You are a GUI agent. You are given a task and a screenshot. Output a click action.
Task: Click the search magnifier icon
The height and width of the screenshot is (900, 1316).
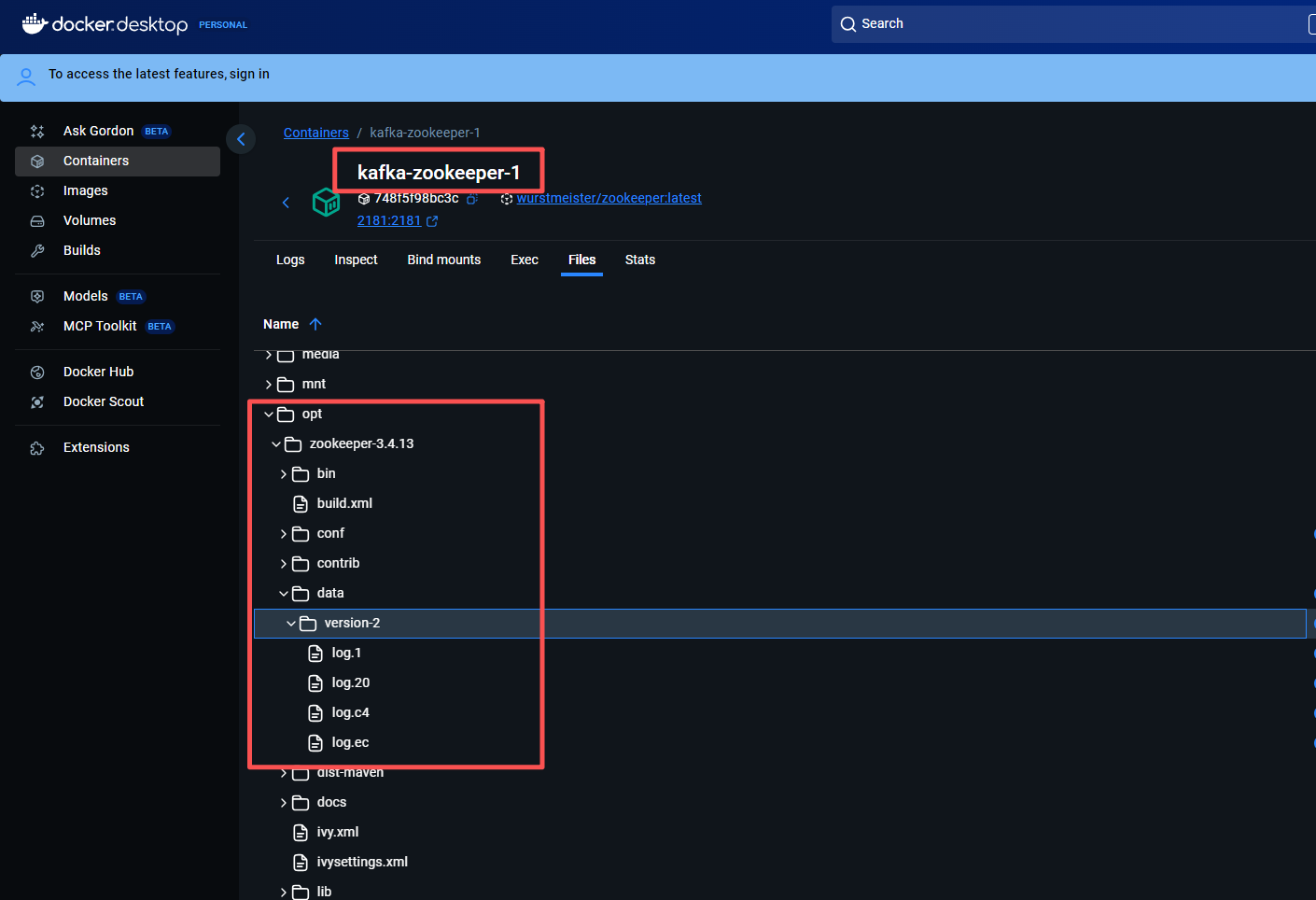848,24
